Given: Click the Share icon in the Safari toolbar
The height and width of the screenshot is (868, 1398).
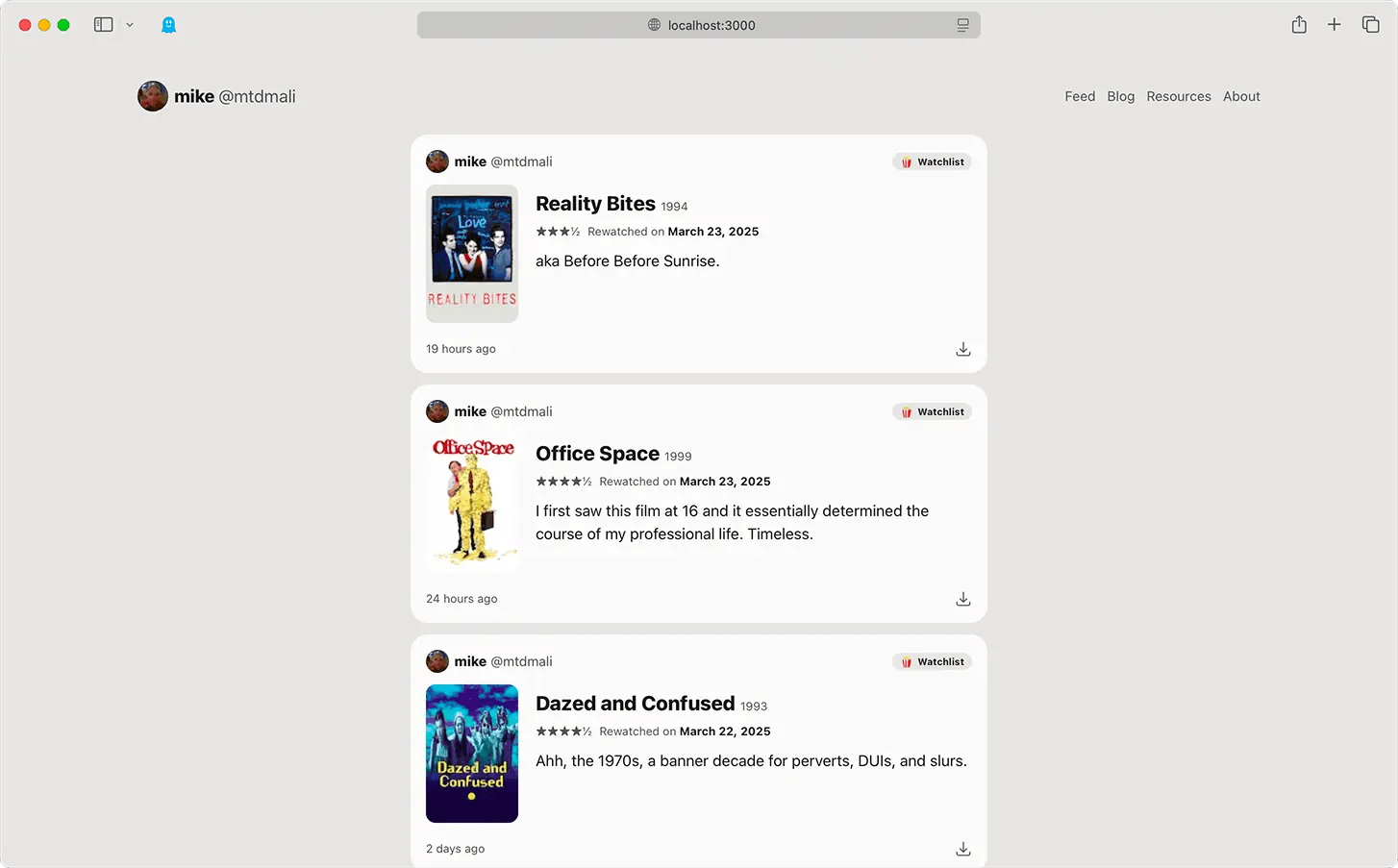Looking at the screenshot, I should point(1299,24).
